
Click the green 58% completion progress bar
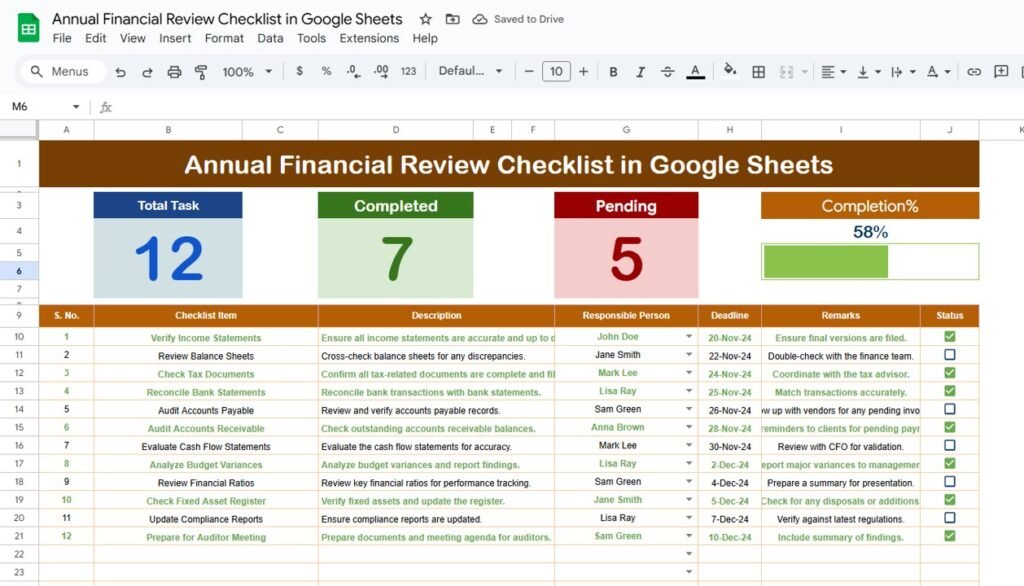(x=824, y=261)
